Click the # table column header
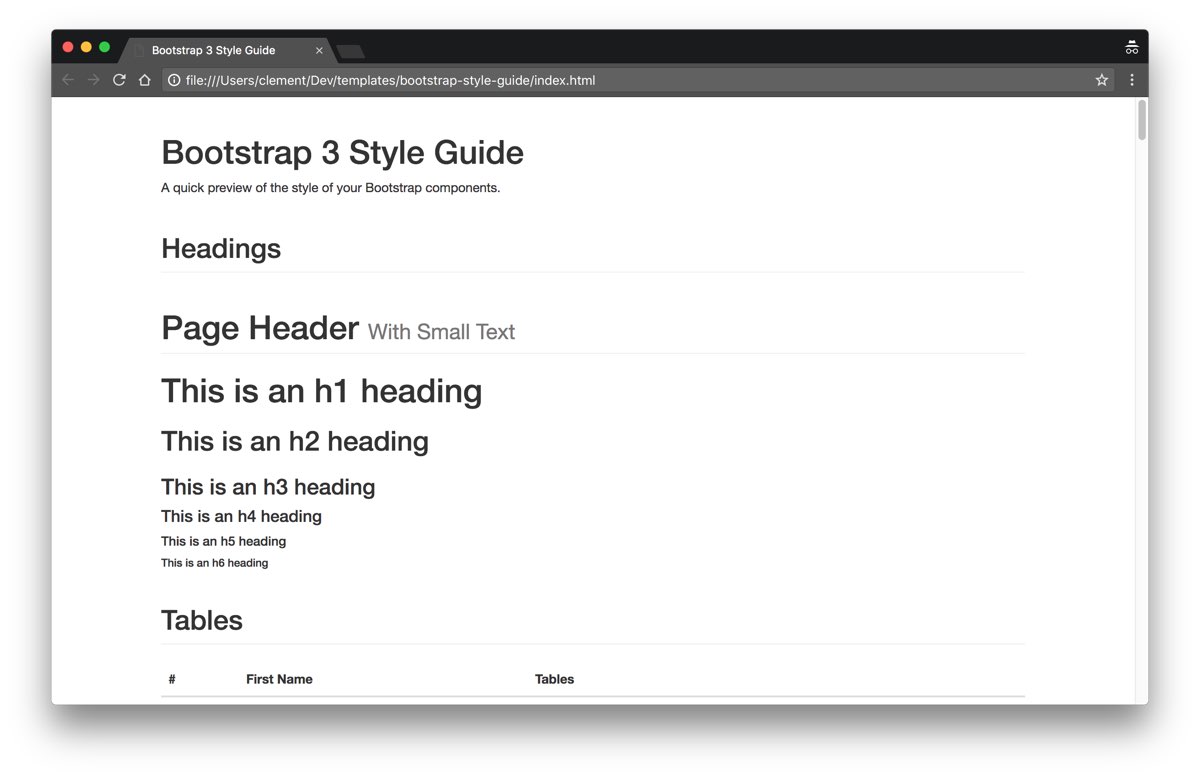This screenshot has width=1200, height=778. (171, 679)
